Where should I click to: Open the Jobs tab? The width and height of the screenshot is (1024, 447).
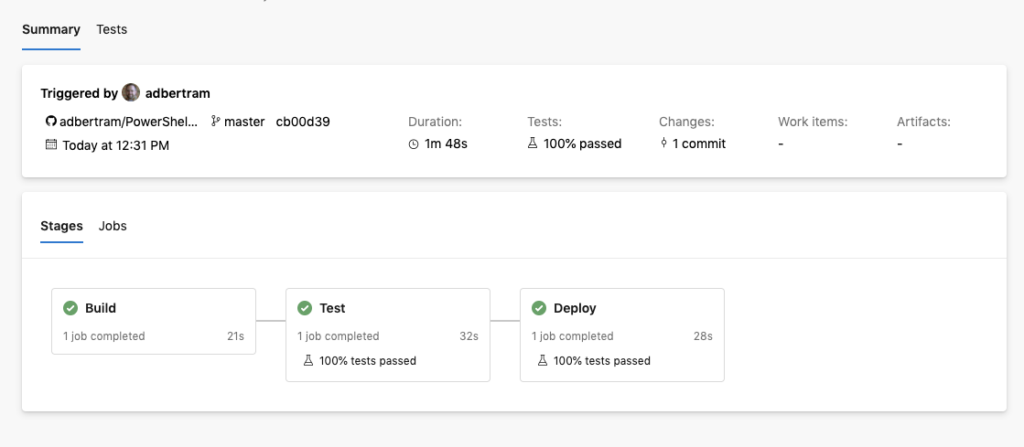coord(112,226)
